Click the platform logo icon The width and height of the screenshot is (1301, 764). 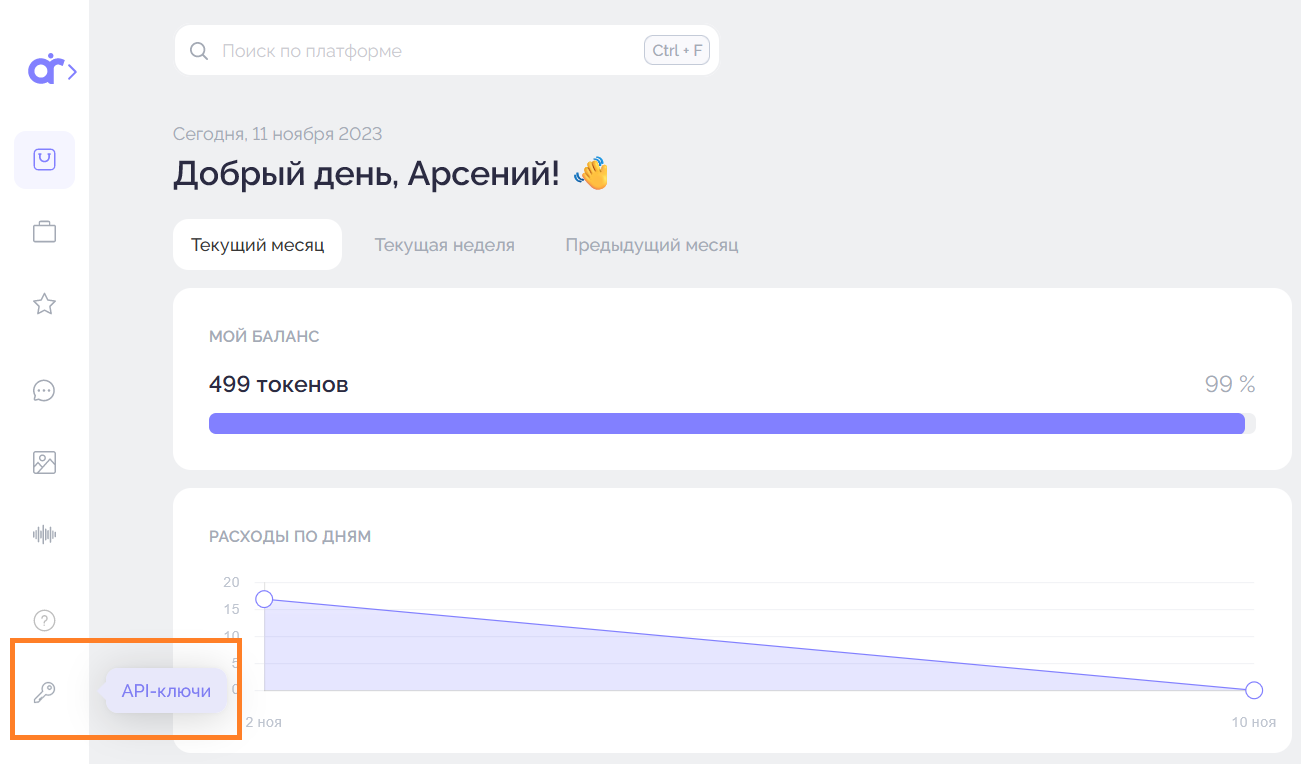tap(45, 69)
